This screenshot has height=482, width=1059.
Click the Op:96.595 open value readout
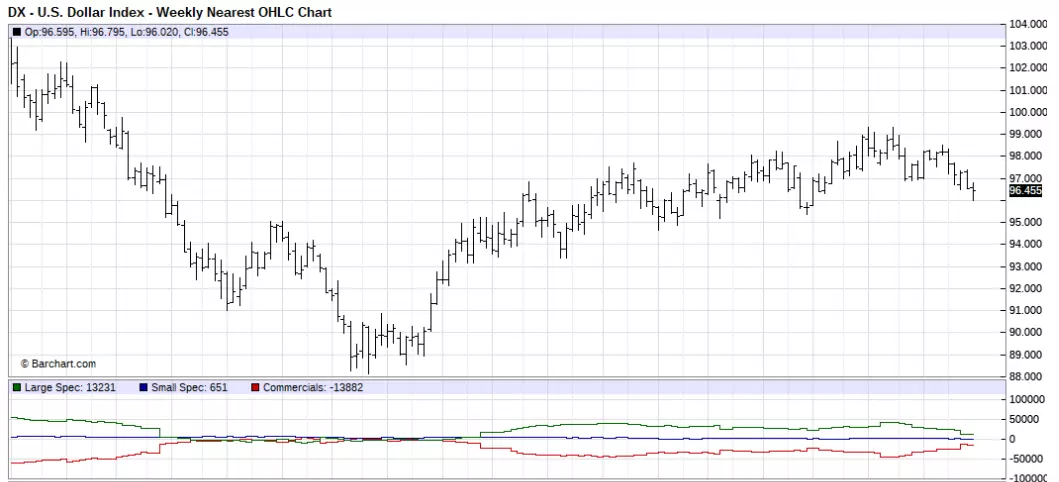(51, 32)
